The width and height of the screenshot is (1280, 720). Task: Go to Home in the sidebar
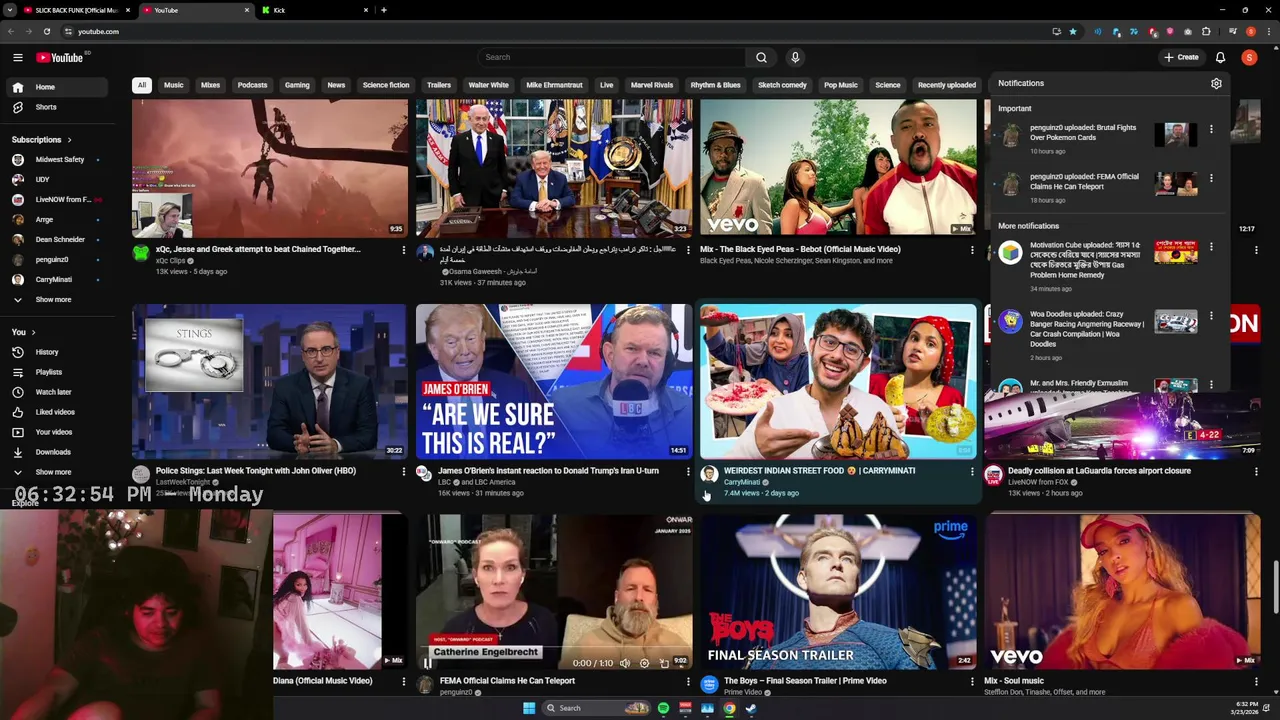(58, 87)
